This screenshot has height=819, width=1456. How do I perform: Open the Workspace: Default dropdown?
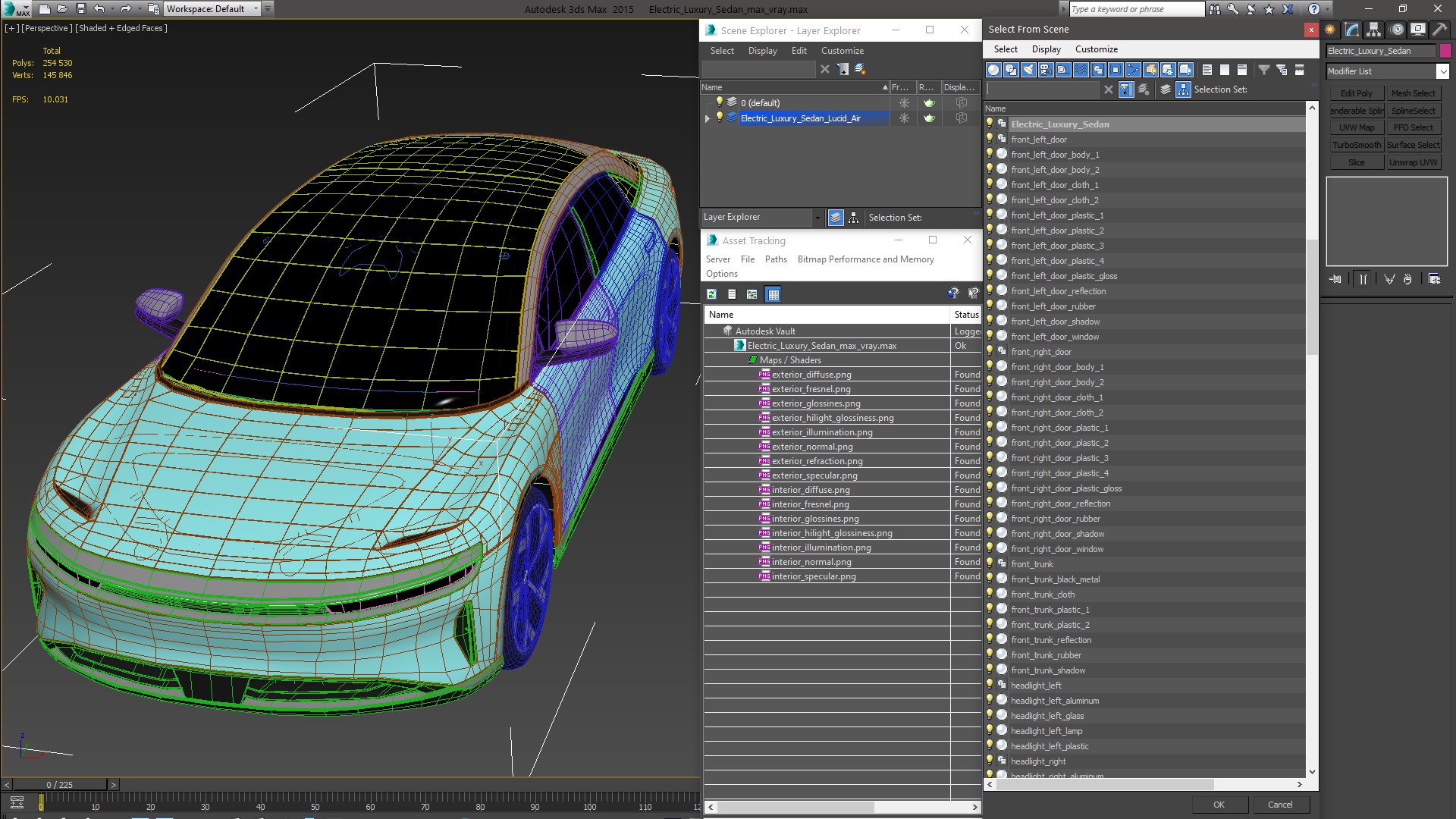[x=256, y=9]
